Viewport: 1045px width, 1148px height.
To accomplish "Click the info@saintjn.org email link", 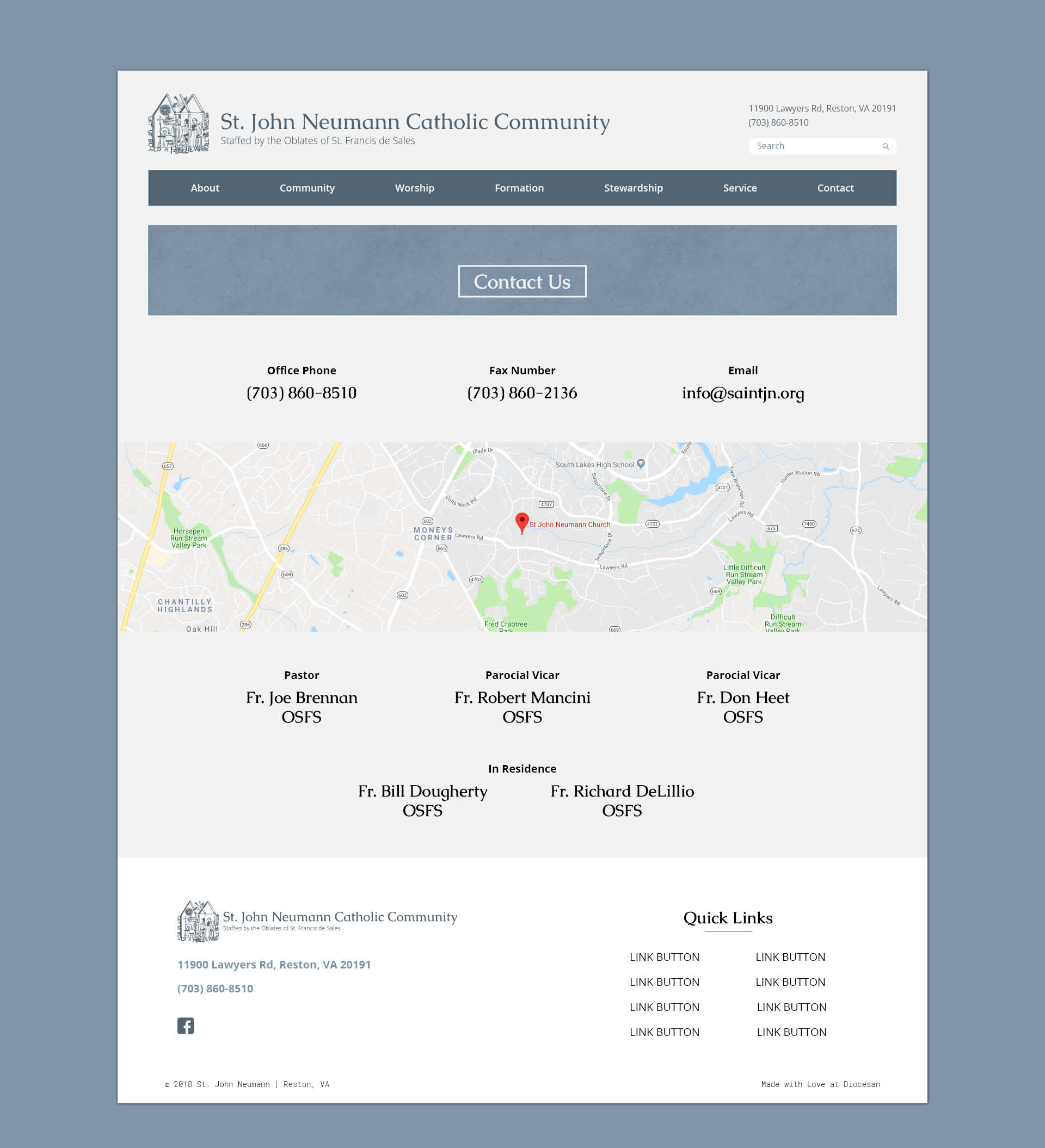I will point(742,393).
